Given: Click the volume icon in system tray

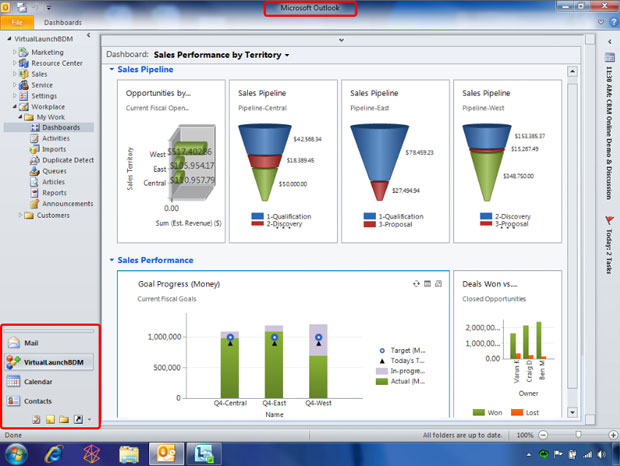Looking at the screenshot, I should (x=602, y=455).
